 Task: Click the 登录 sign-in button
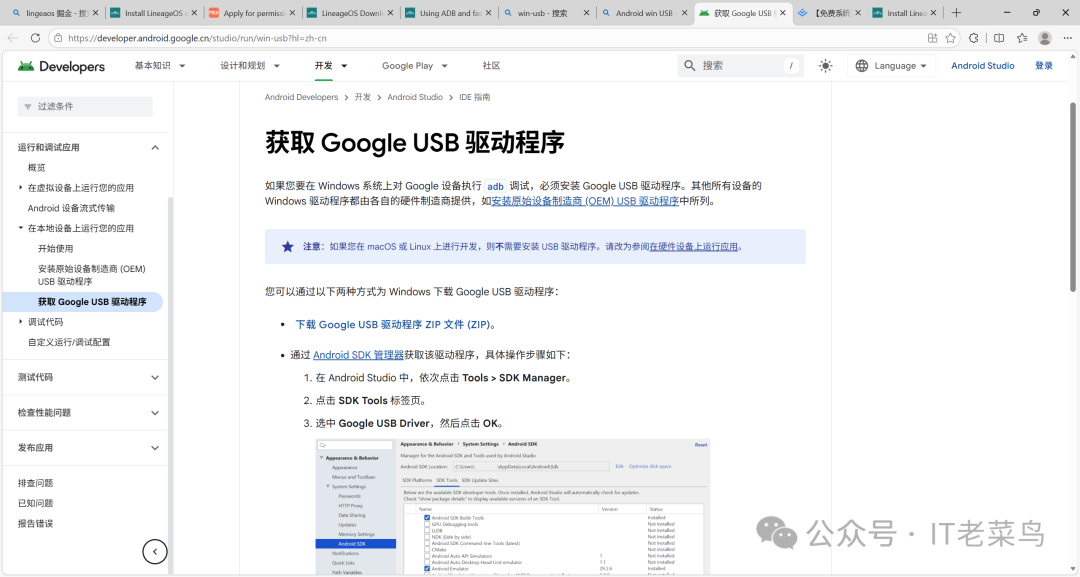(1043, 65)
